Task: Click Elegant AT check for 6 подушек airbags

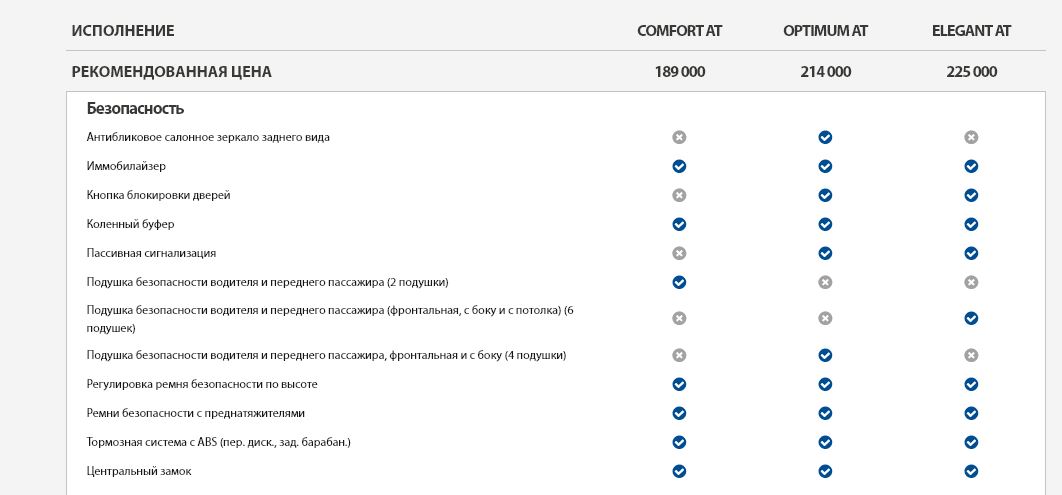Action: point(971,318)
